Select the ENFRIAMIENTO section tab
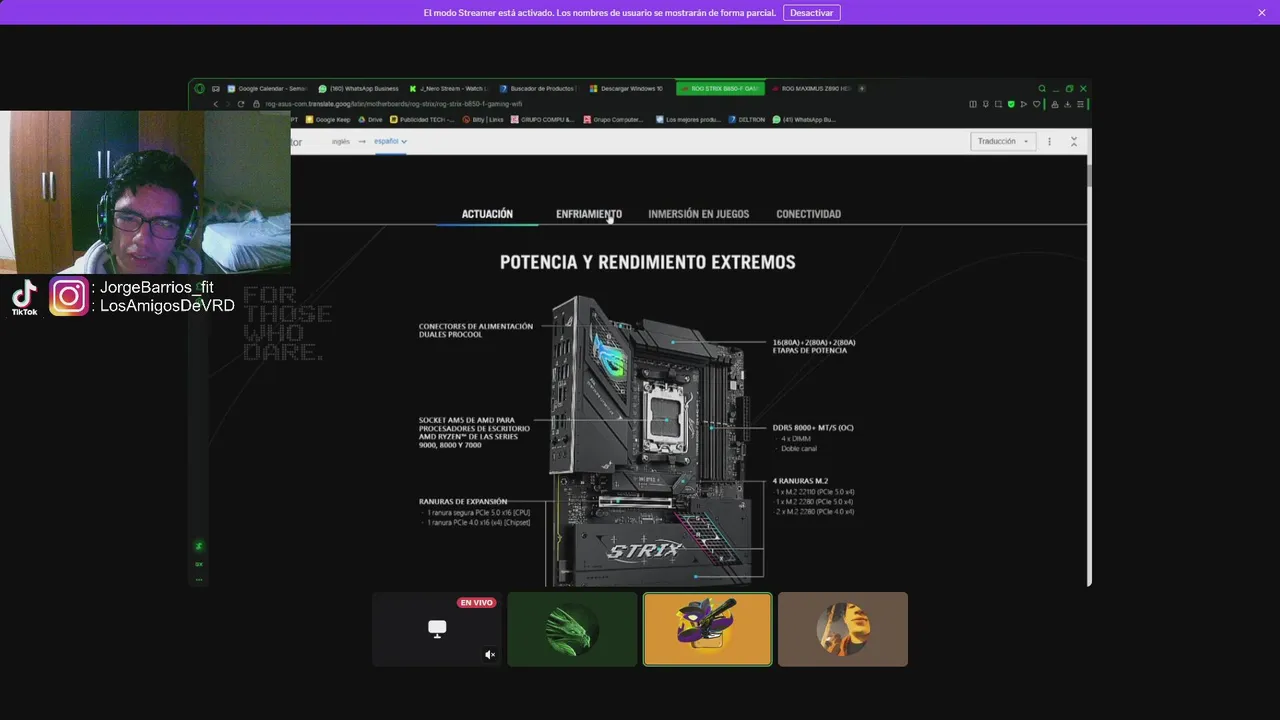 [x=589, y=214]
